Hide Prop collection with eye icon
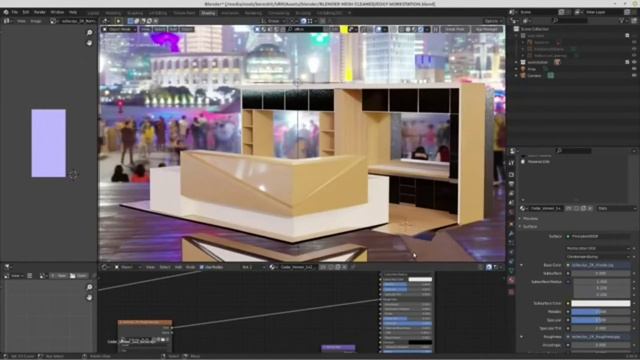The width and height of the screenshot is (640, 360). [x=634, y=69]
